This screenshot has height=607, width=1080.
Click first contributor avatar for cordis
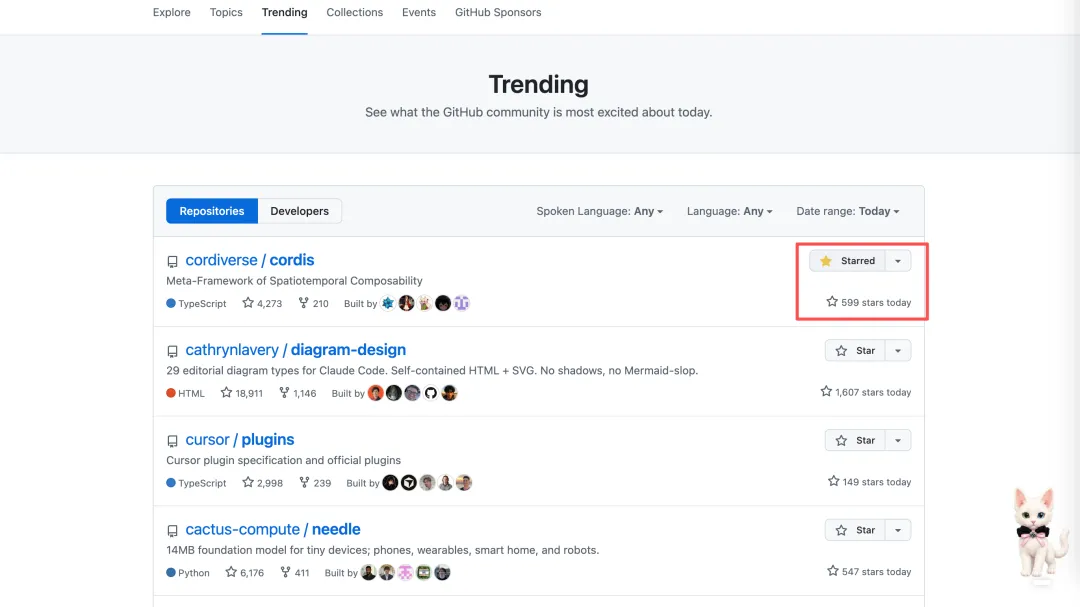(388, 303)
